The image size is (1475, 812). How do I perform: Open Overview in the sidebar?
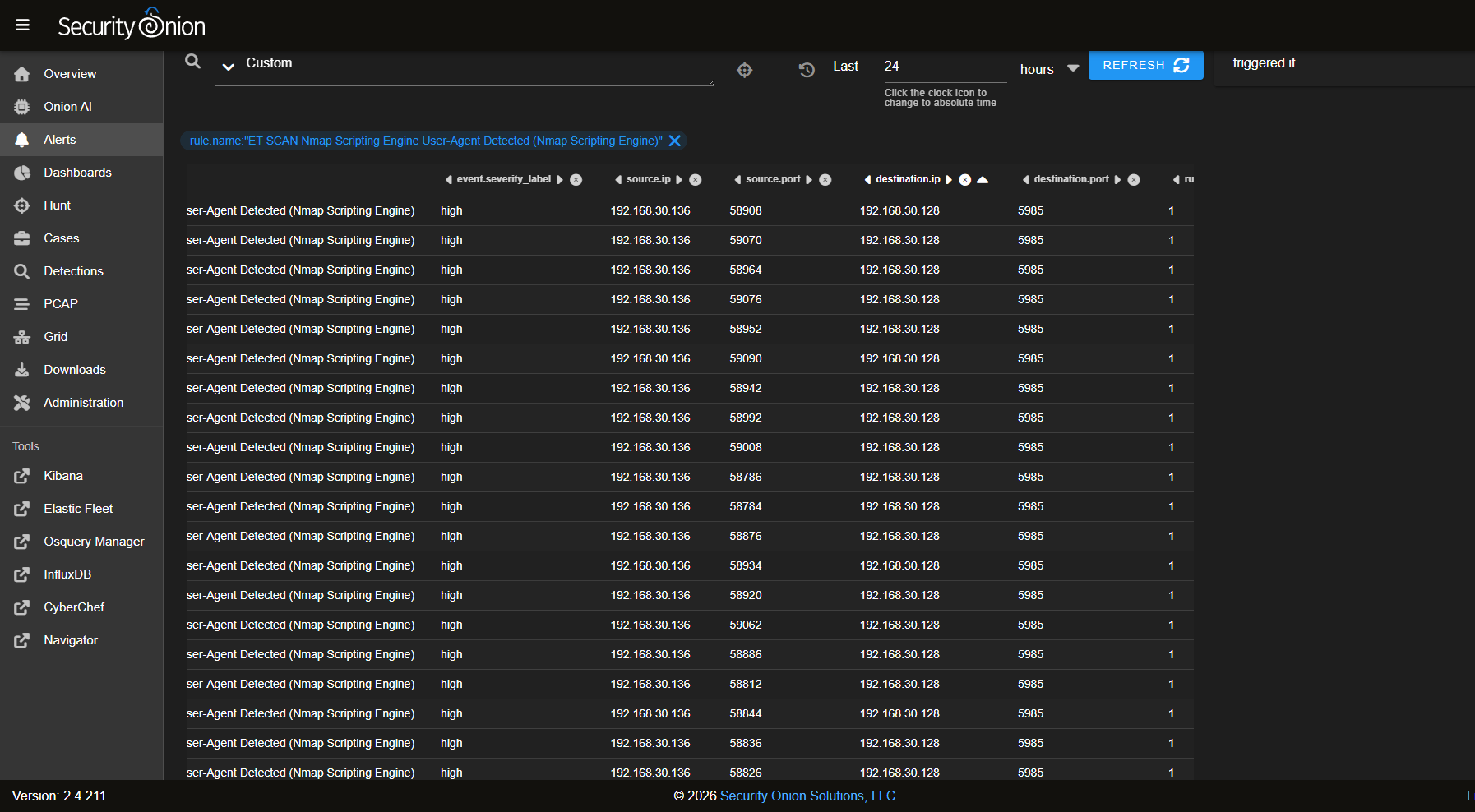[x=81, y=74]
